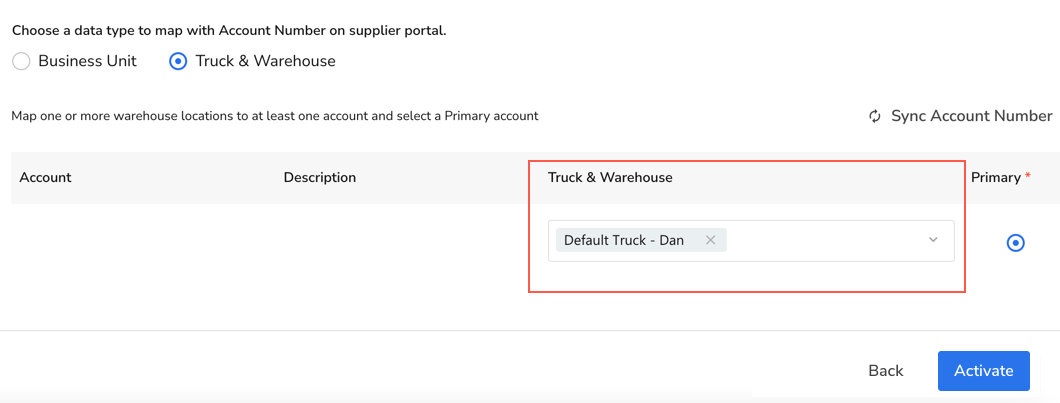1060x403 pixels.
Task: Click the Primary column header
Action: click(995, 177)
